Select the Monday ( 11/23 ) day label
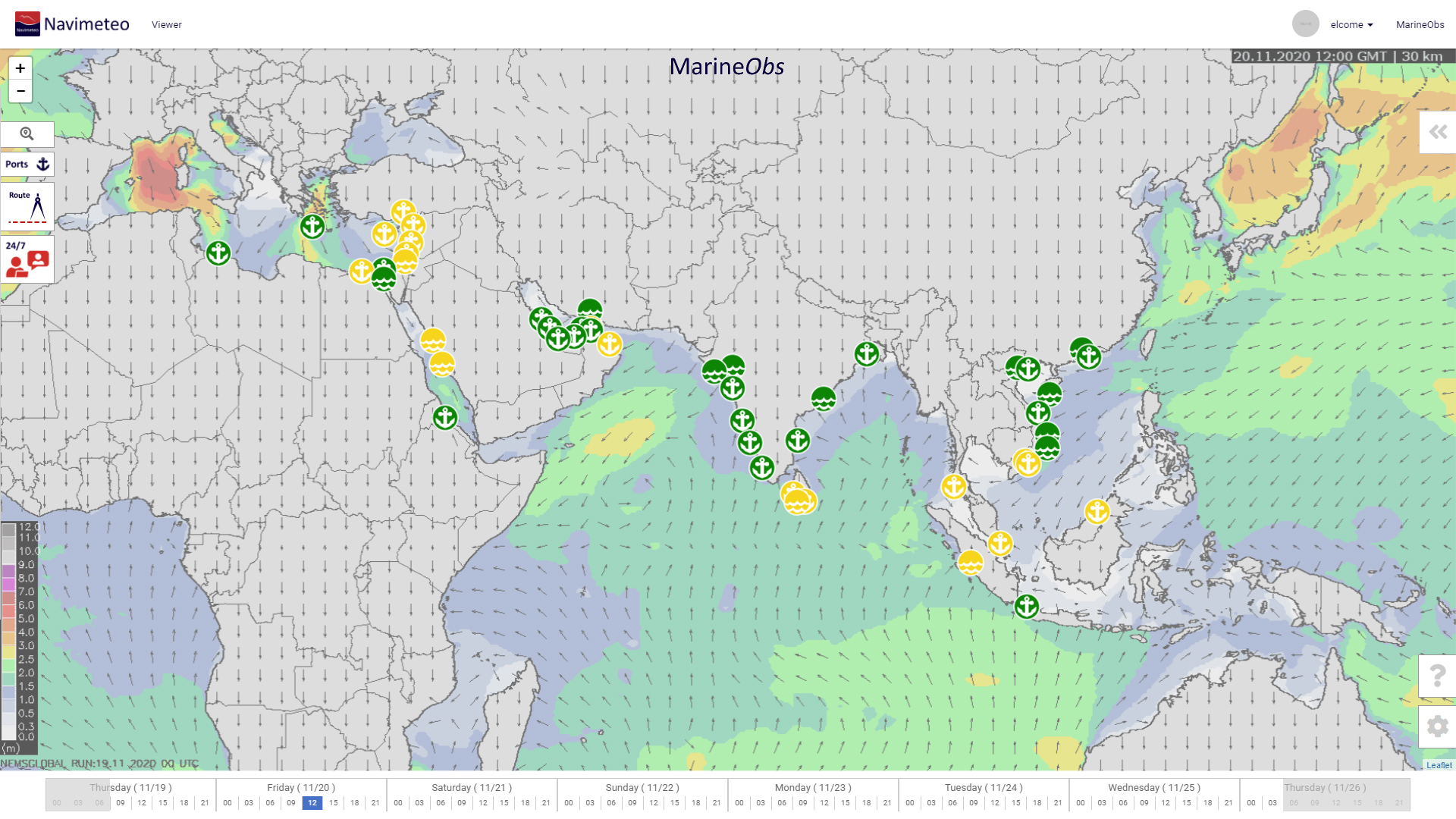The width and height of the screenshot is (1456, 819). coord(813,788)
